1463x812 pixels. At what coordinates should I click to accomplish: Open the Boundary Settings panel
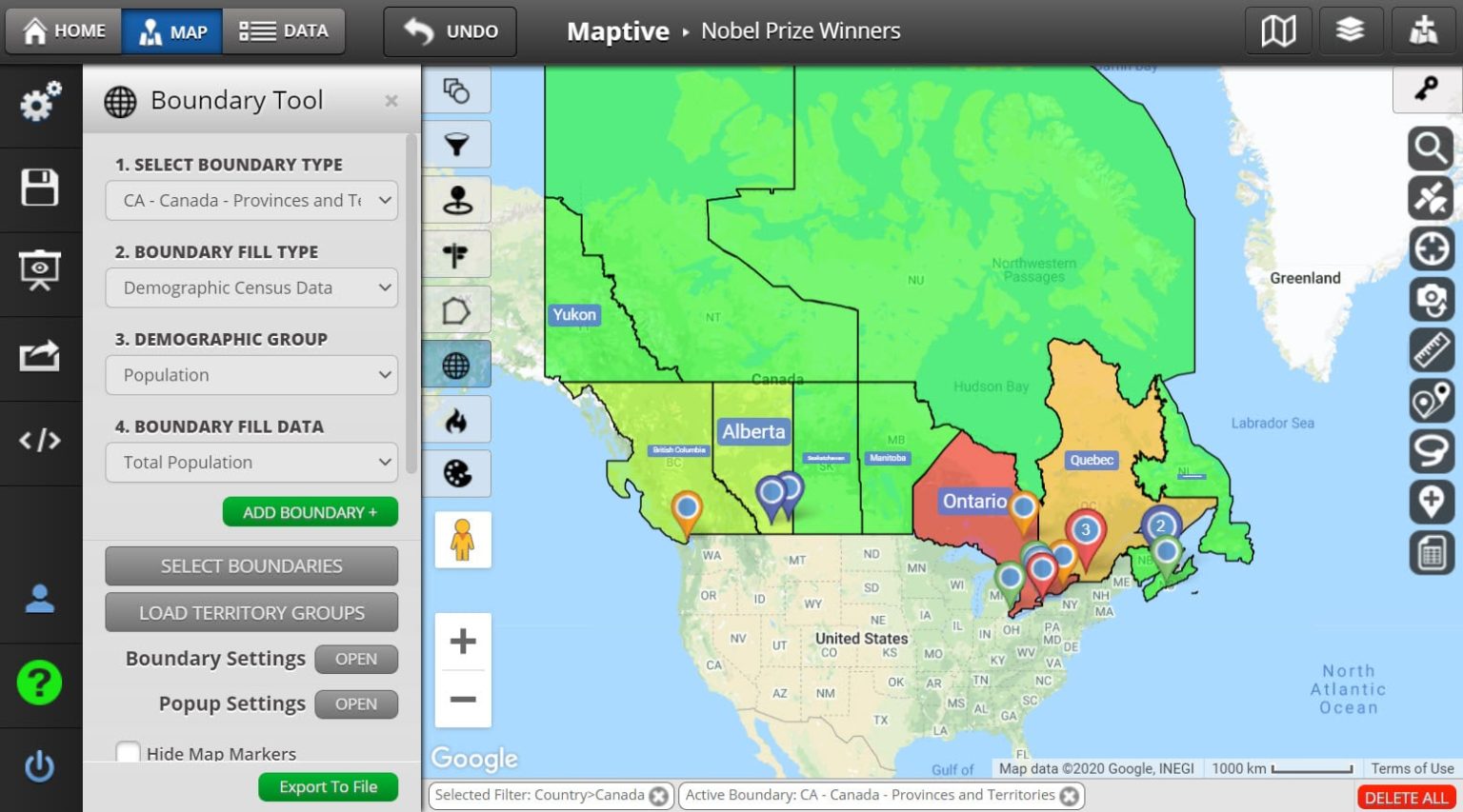click(356, 659)
